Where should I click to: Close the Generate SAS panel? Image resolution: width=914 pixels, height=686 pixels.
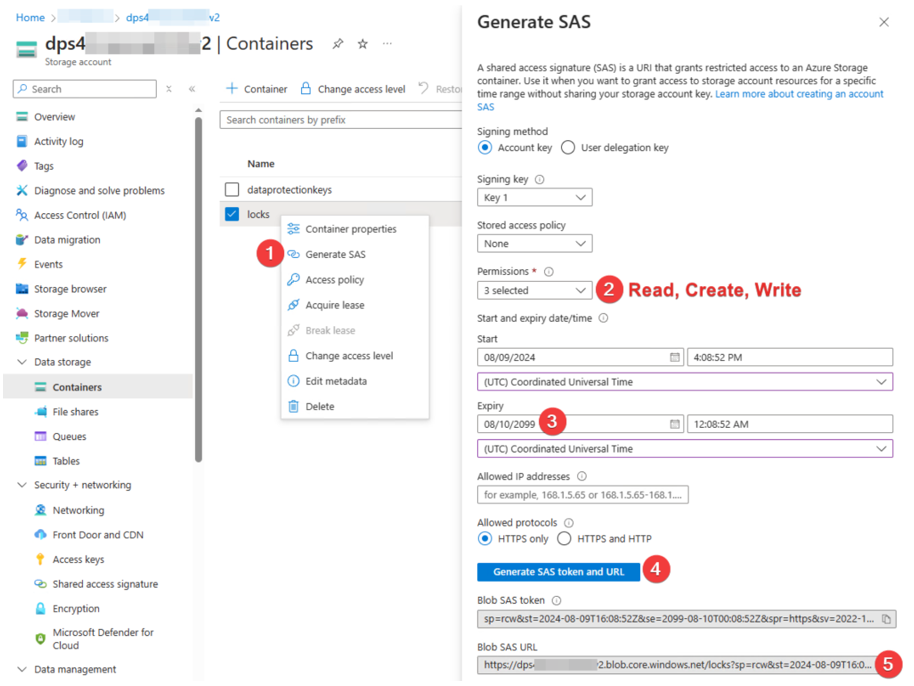tap(884, 22)
